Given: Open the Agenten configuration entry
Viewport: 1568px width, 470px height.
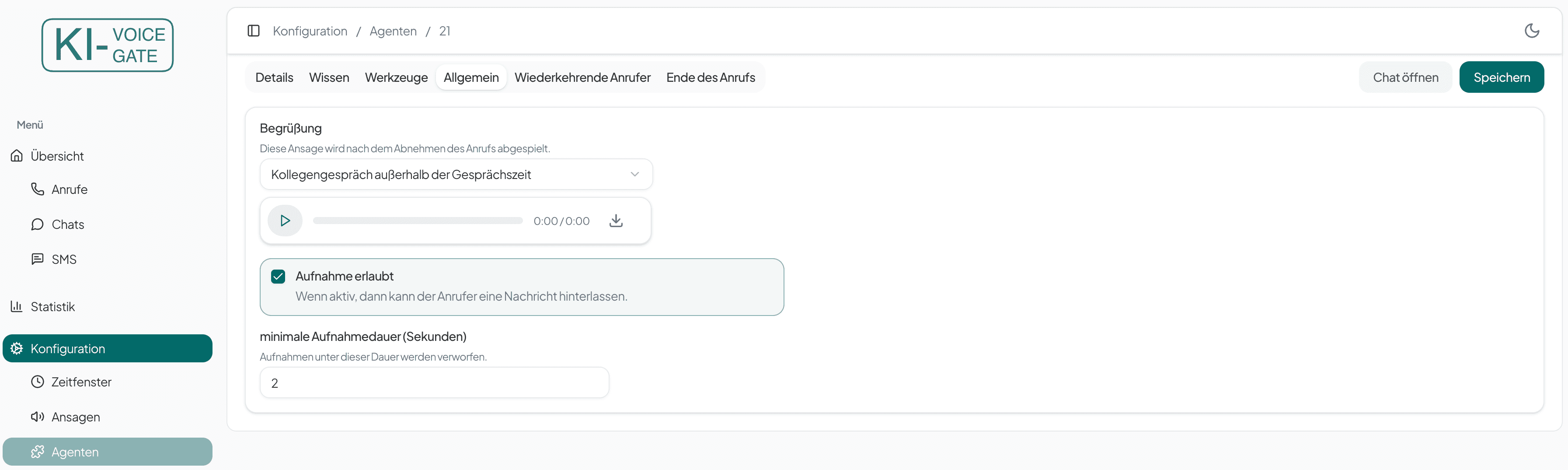Looking at the screenshot, I should (x=75, y=451).
